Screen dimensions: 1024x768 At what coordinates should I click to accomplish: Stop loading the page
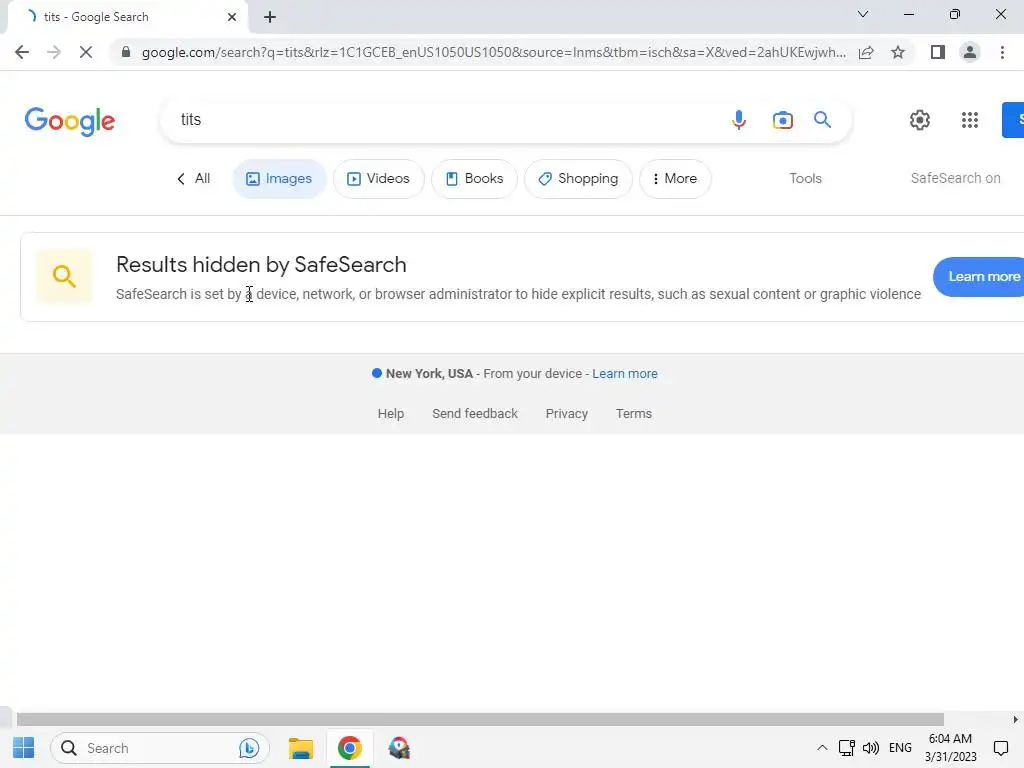click(x=86, y=52)
